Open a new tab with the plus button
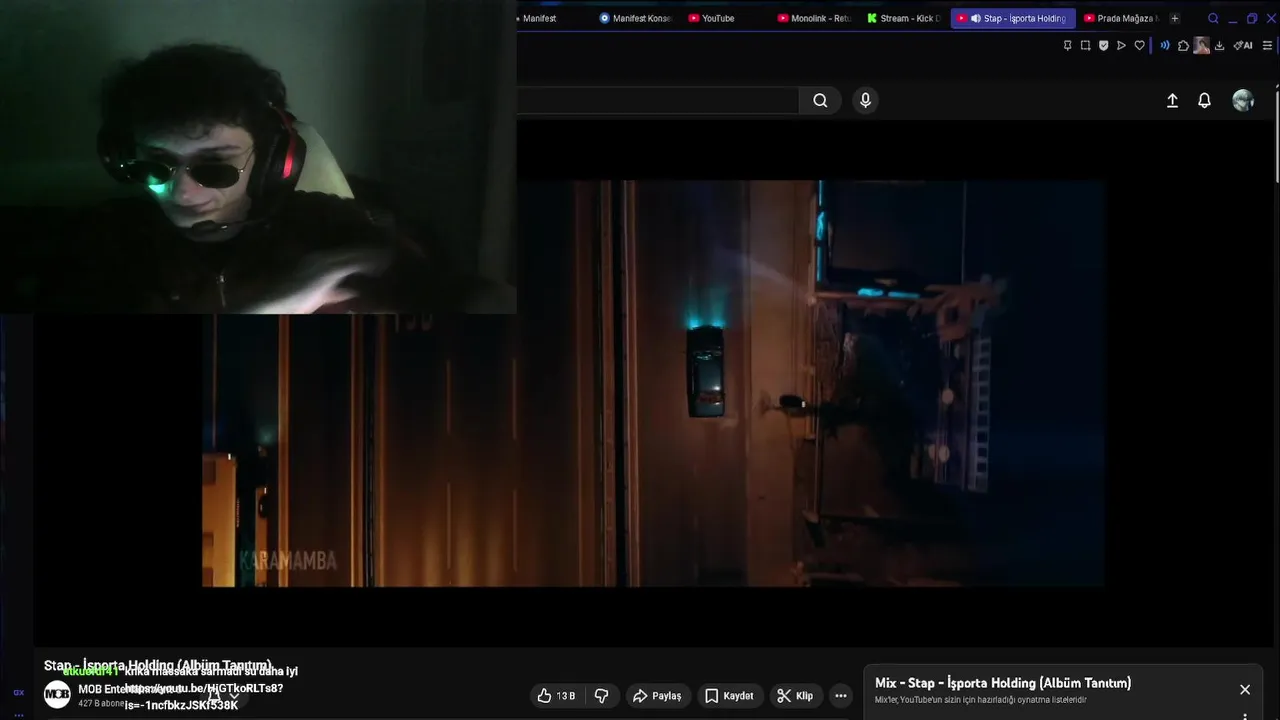The height and width of the screenshot is (720, 1280). (x=1175, y=18)
